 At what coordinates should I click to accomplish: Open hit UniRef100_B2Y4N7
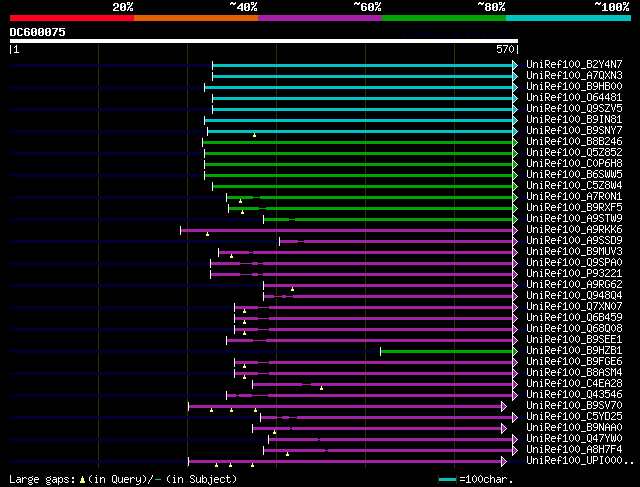pos(574,64)
